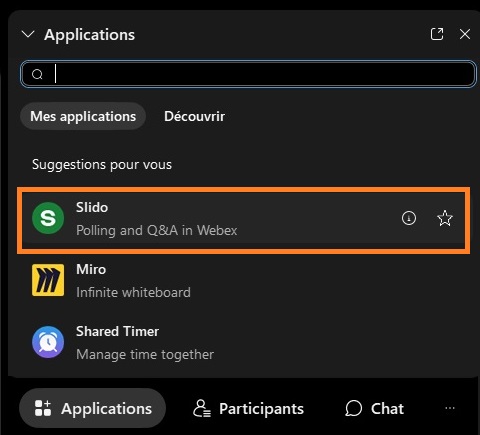Toggle the Applications button in the bottom bar
This screenshot has width=480, height=435.
coord(92,408)
